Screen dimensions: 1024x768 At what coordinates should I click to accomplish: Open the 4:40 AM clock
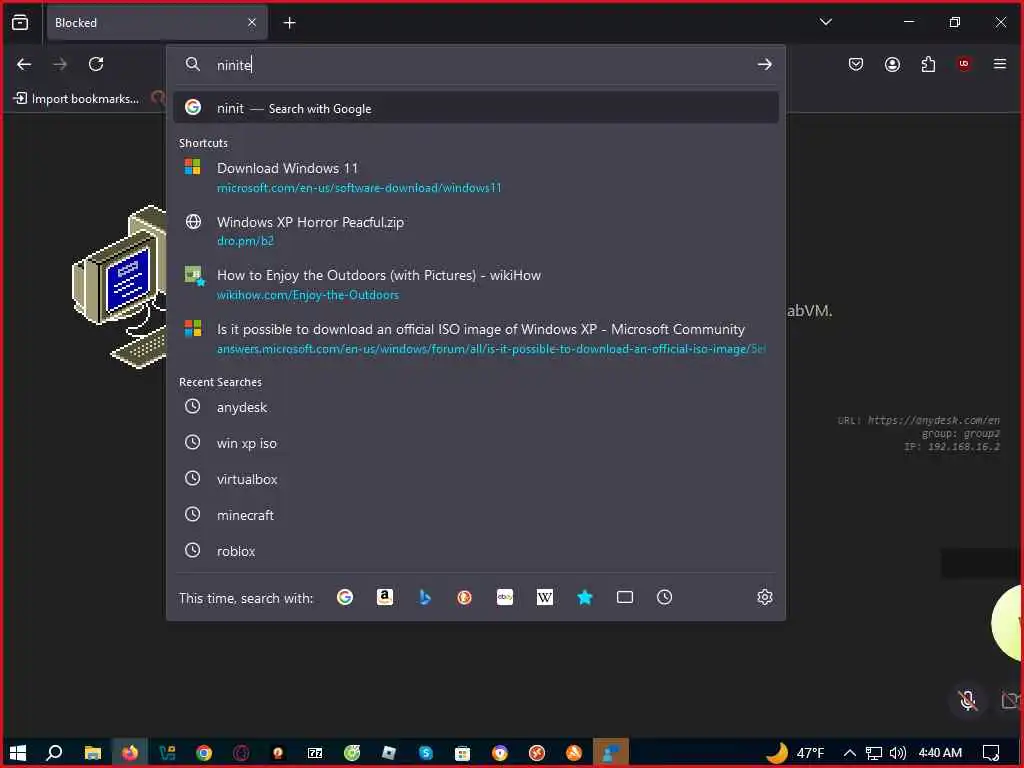click(x=940, y=753)
